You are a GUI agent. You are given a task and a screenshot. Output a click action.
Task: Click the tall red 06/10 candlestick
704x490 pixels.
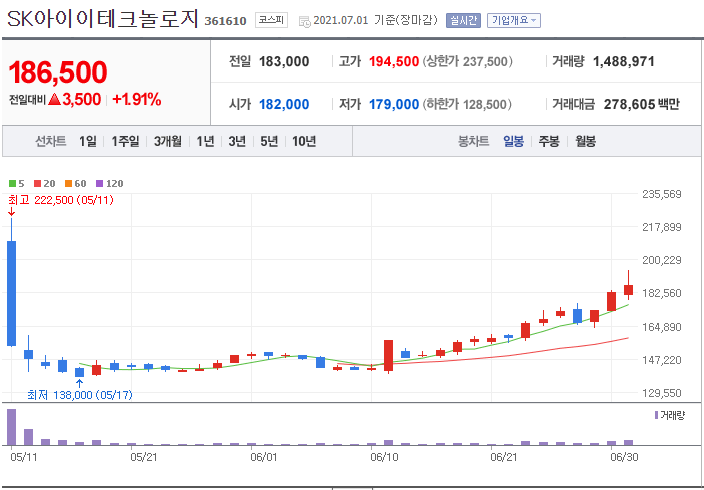(x=388, y=355)
